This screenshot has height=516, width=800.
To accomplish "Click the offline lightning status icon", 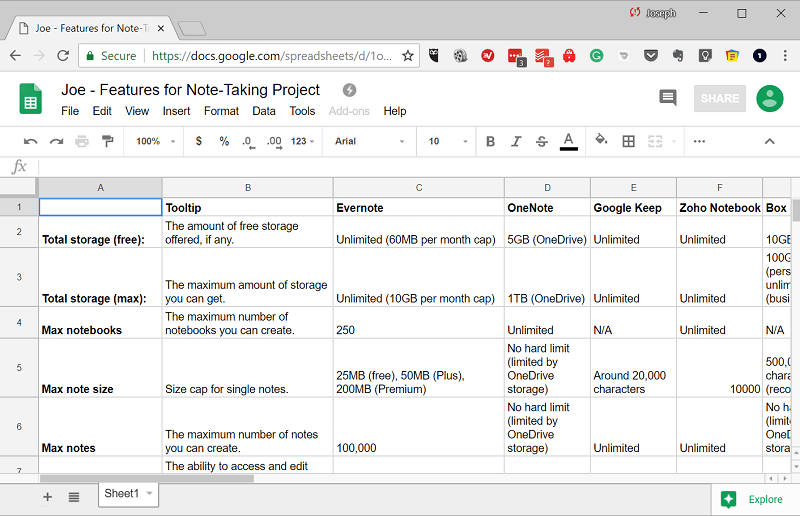I will coord(349,90).
